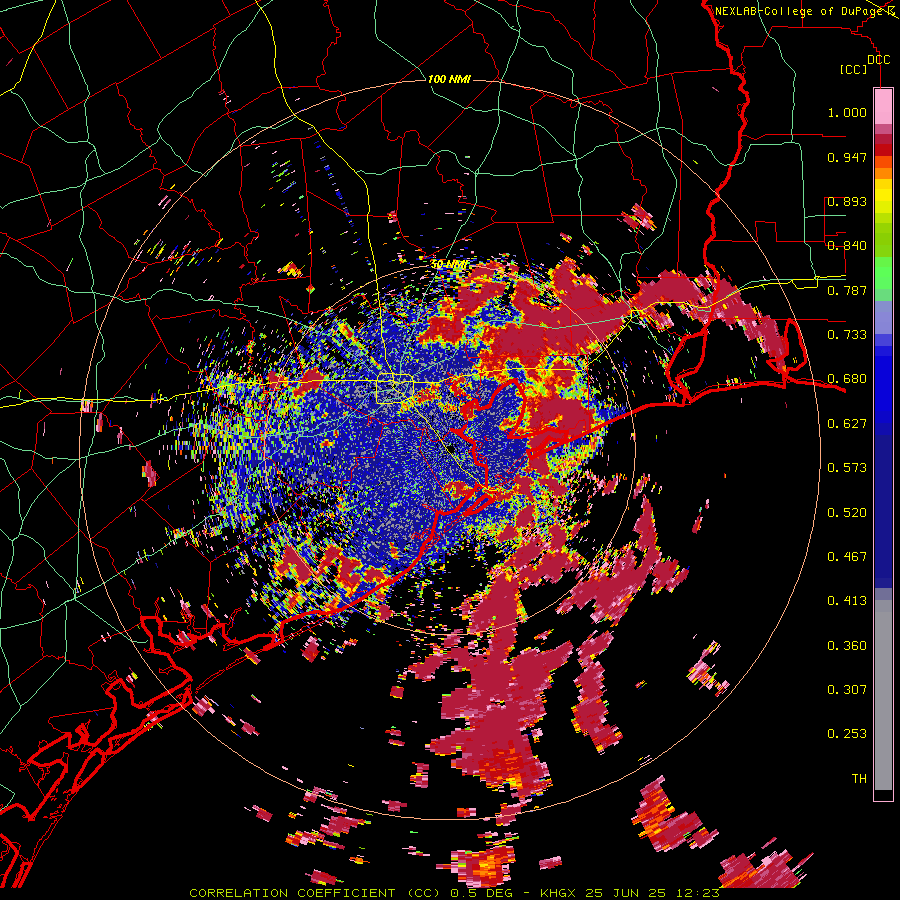Click the TH threshold label
This screenshot has height=900, width=900.
(x=859, y=779)
